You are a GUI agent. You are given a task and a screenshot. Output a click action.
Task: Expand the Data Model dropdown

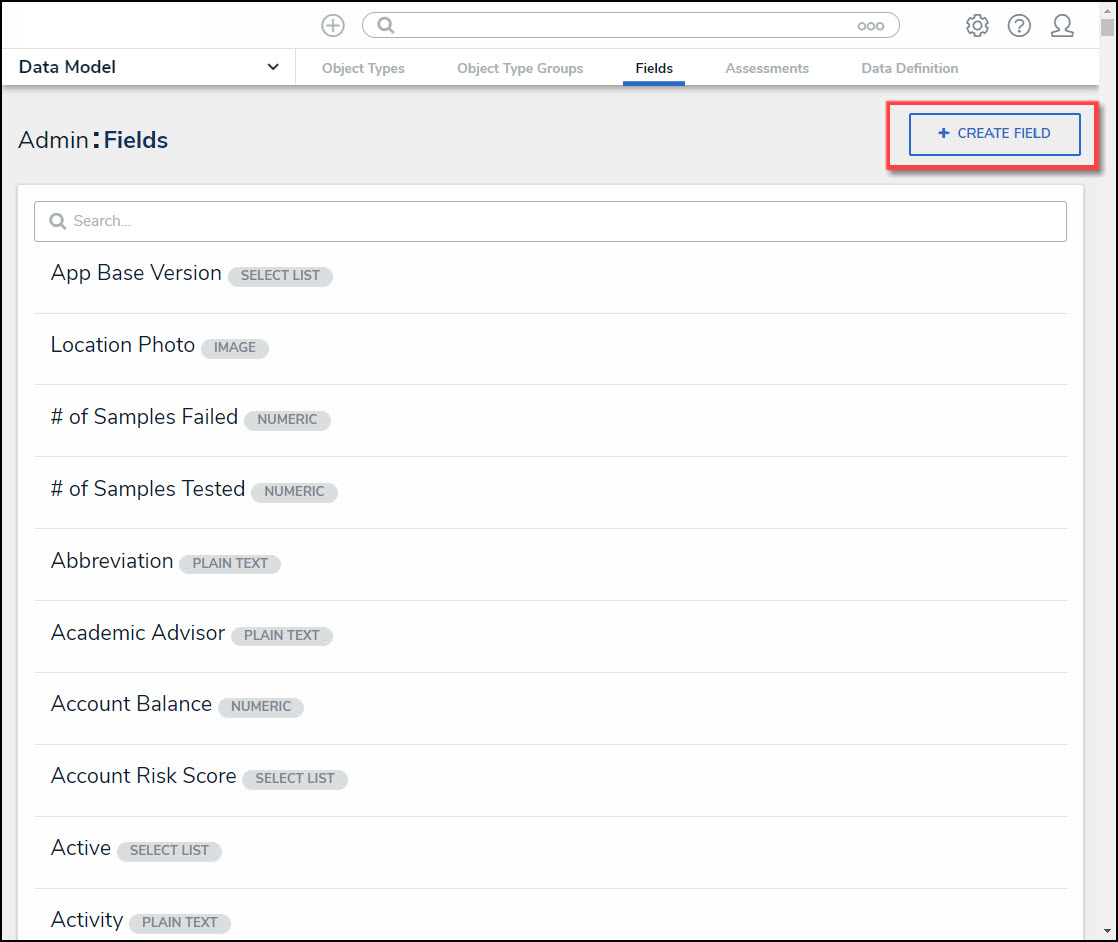click(x=273, y=67)
